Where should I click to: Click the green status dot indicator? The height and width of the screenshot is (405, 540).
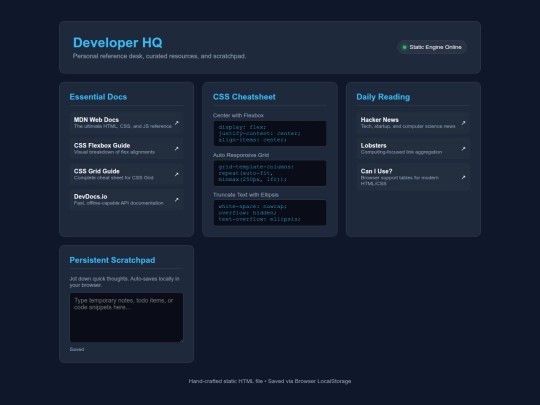coord(405,47)
